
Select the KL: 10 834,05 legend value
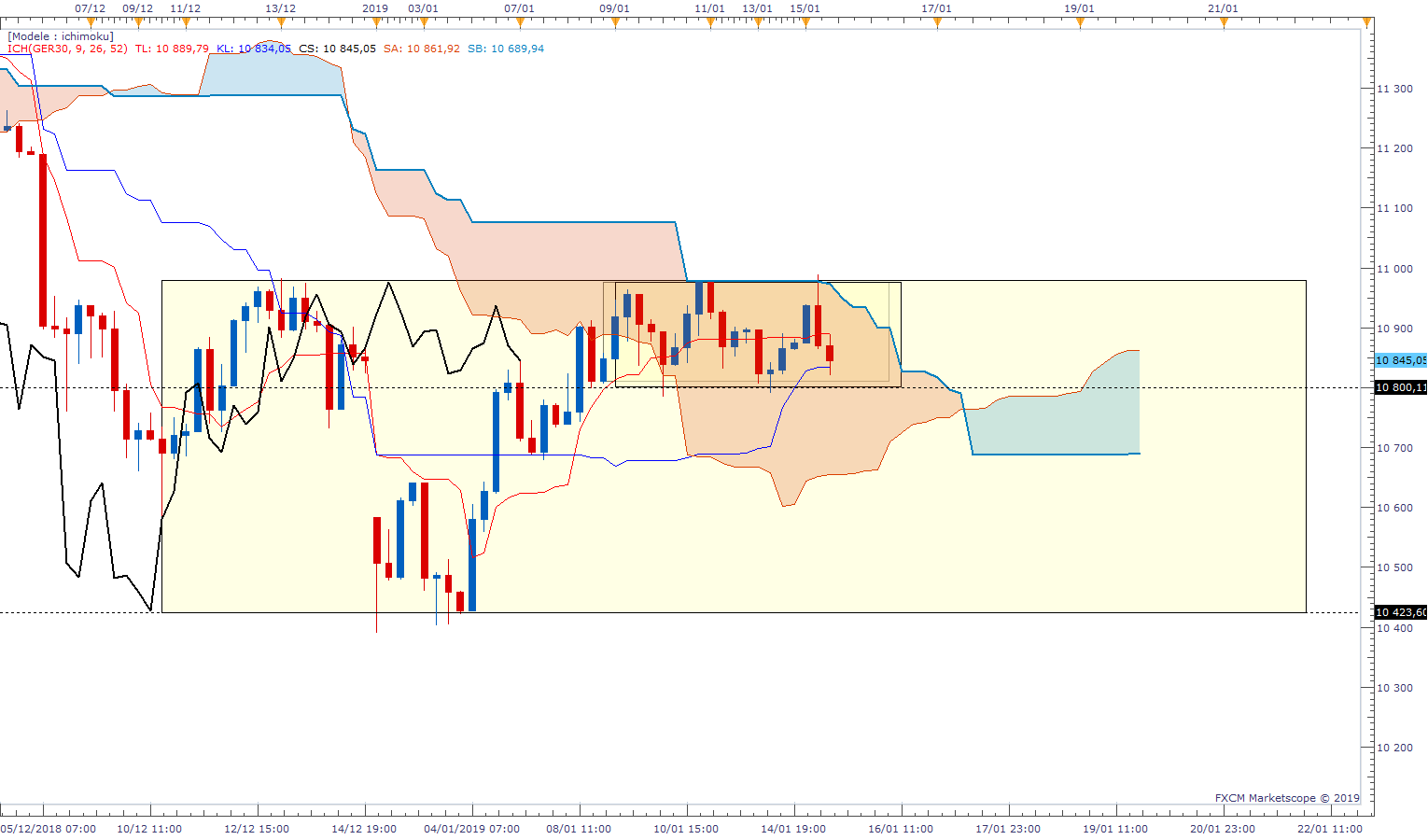254,49
